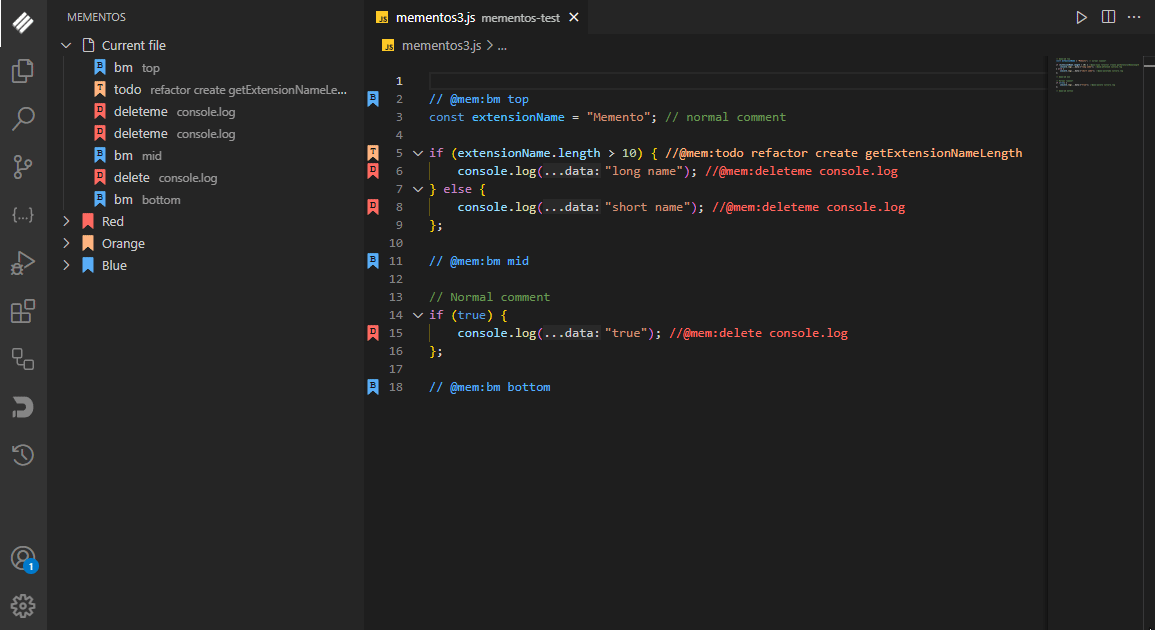
Task: Open the editor More Actions menu
Action: (x=1134, y=17)
